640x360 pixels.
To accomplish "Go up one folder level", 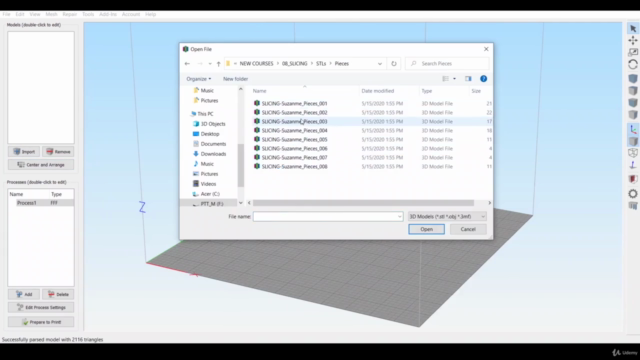I will point(218,64).
